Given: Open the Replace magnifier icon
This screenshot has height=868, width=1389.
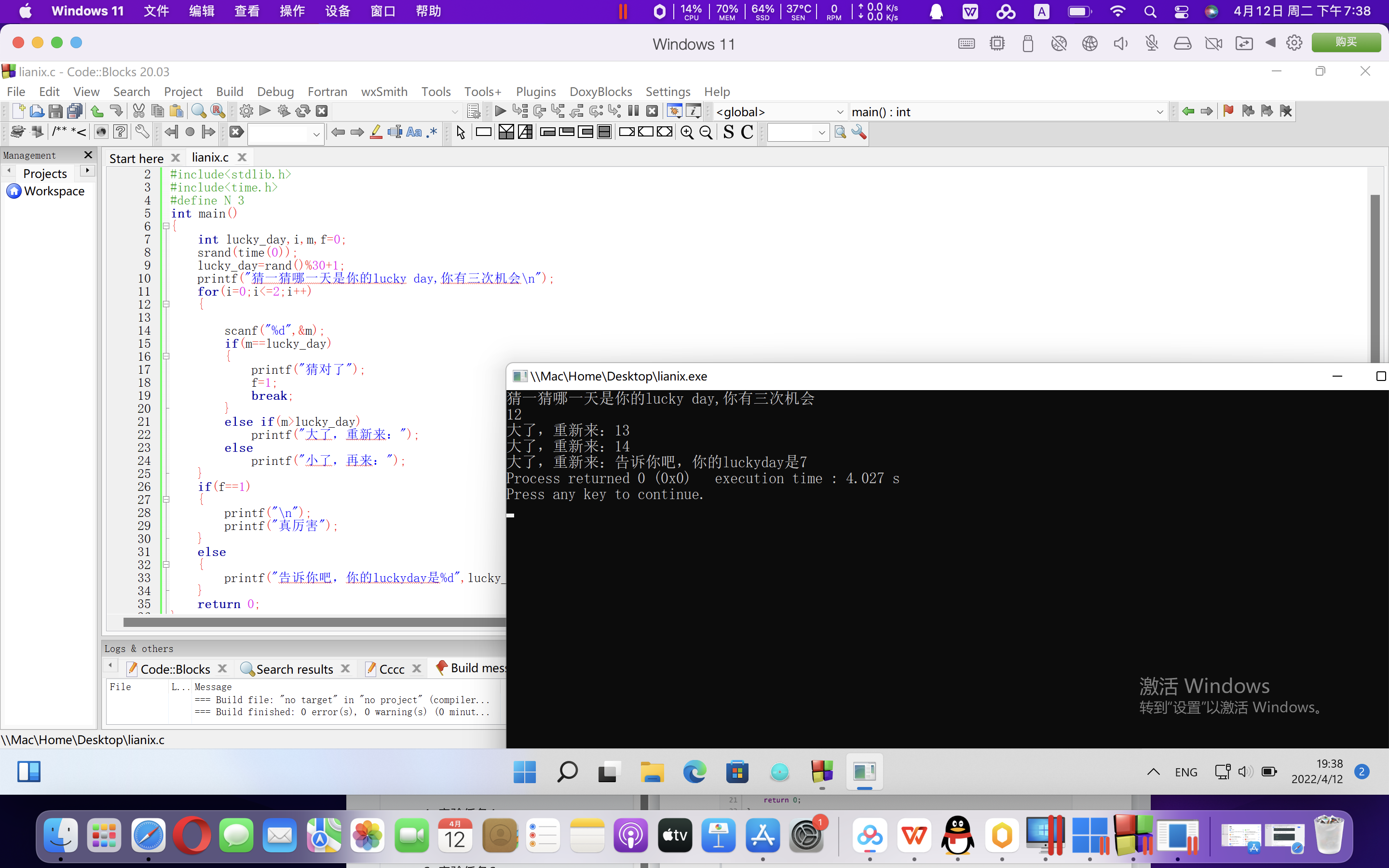Looking at the screenshot, I should pyautogui.click(x=218, y=111).
